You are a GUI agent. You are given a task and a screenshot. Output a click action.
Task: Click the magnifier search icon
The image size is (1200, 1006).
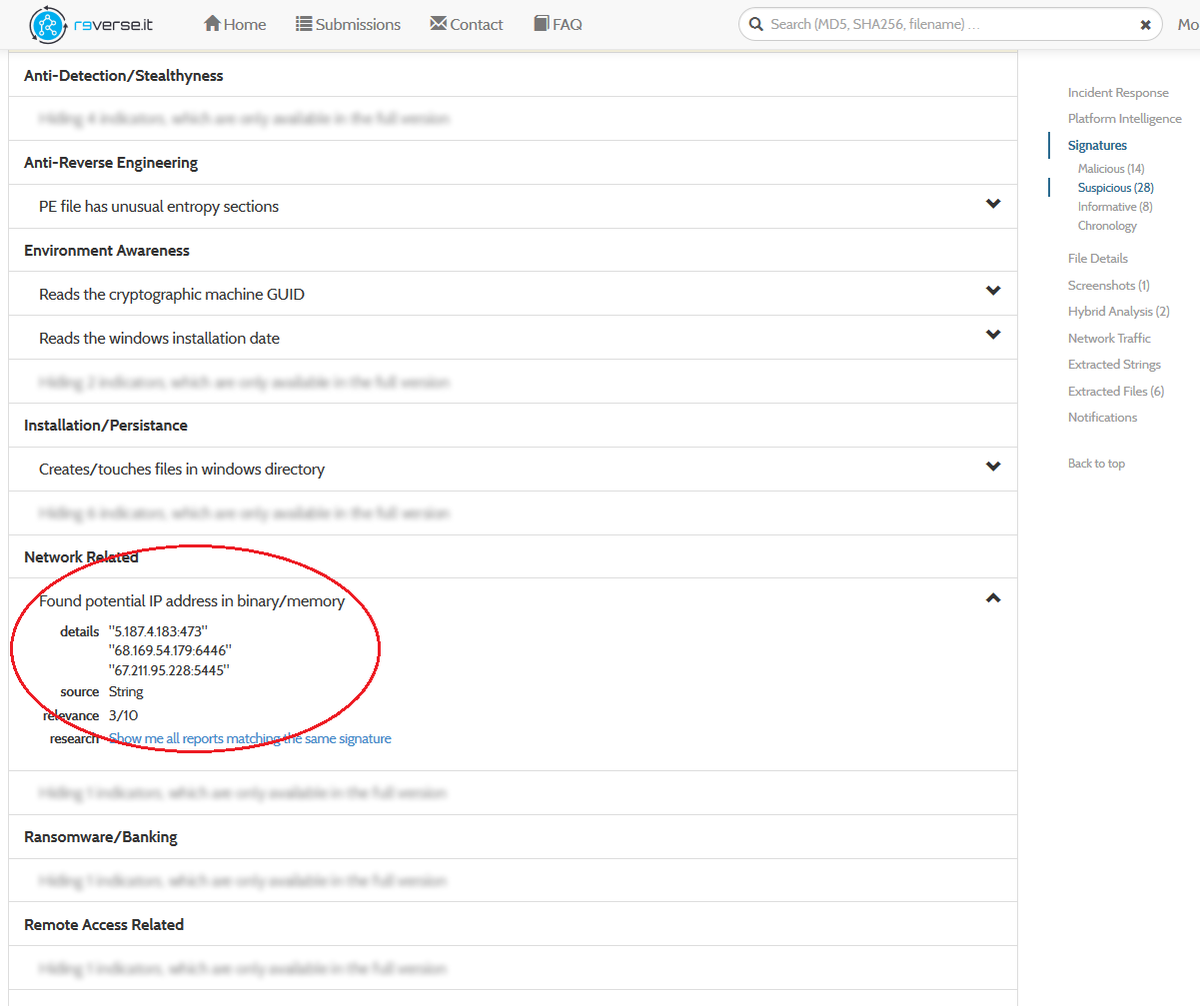pyautogui.click(x=756, y=24)
